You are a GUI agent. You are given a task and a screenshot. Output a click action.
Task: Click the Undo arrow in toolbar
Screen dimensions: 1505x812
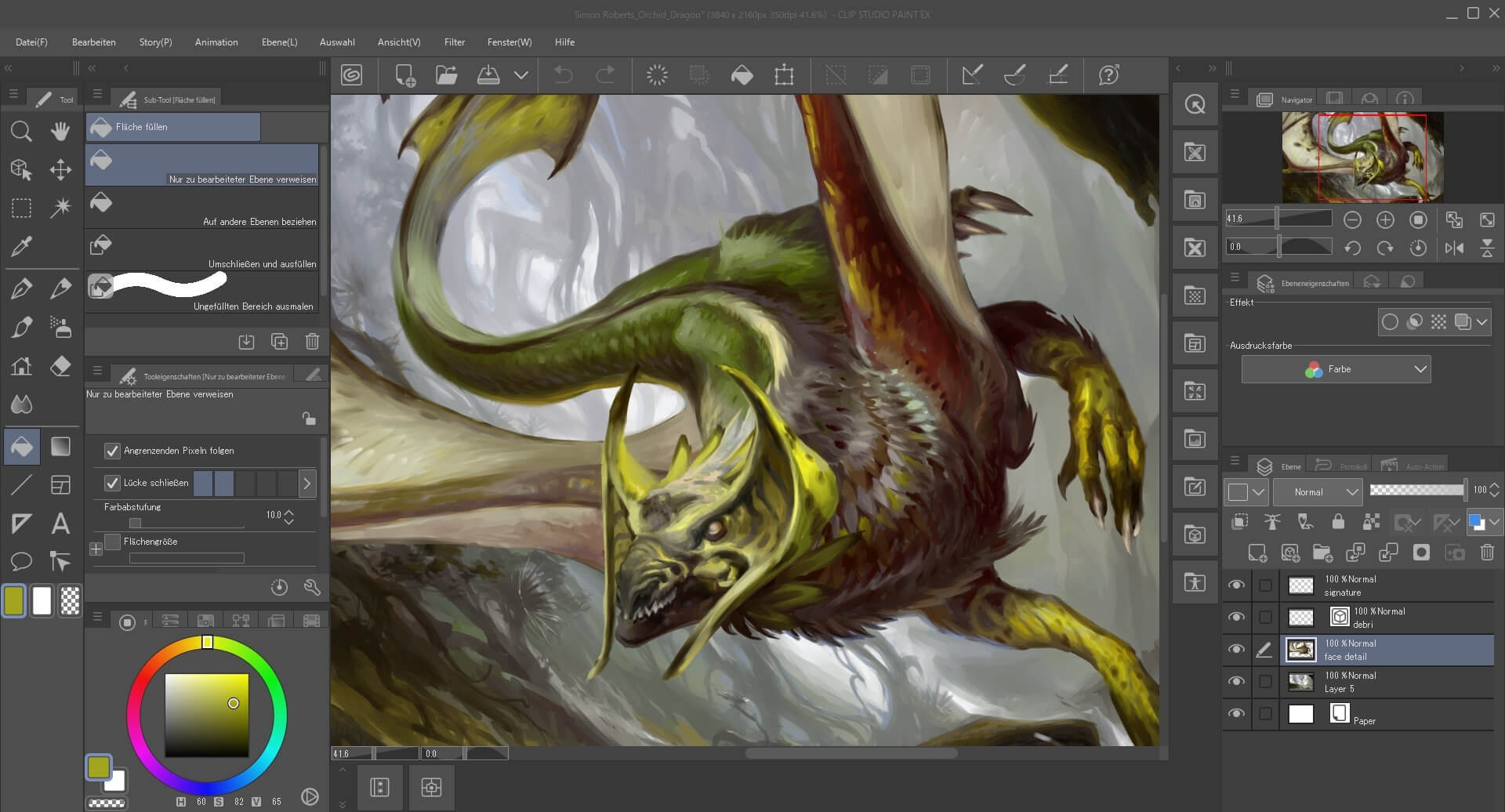563,75
